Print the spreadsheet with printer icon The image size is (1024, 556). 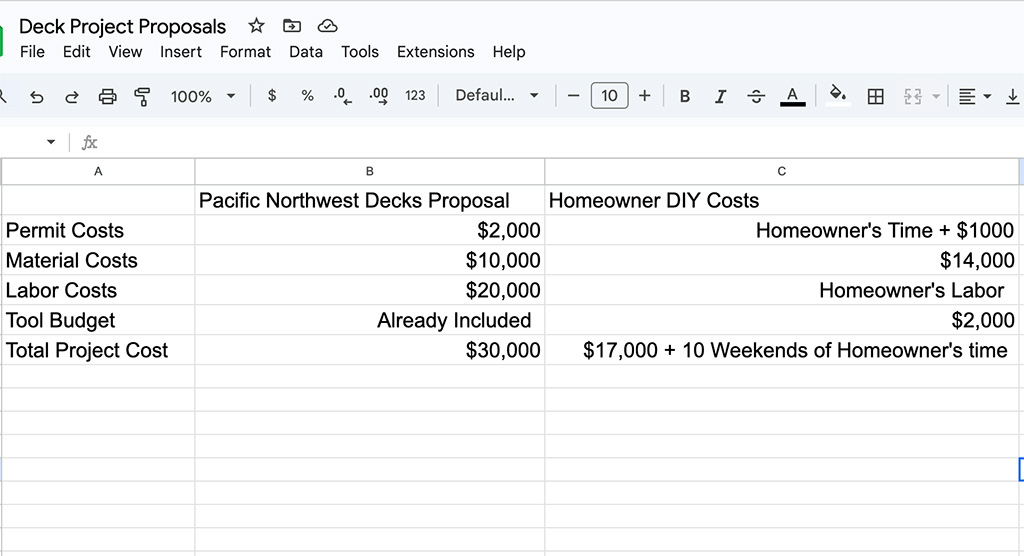point(107,97)
